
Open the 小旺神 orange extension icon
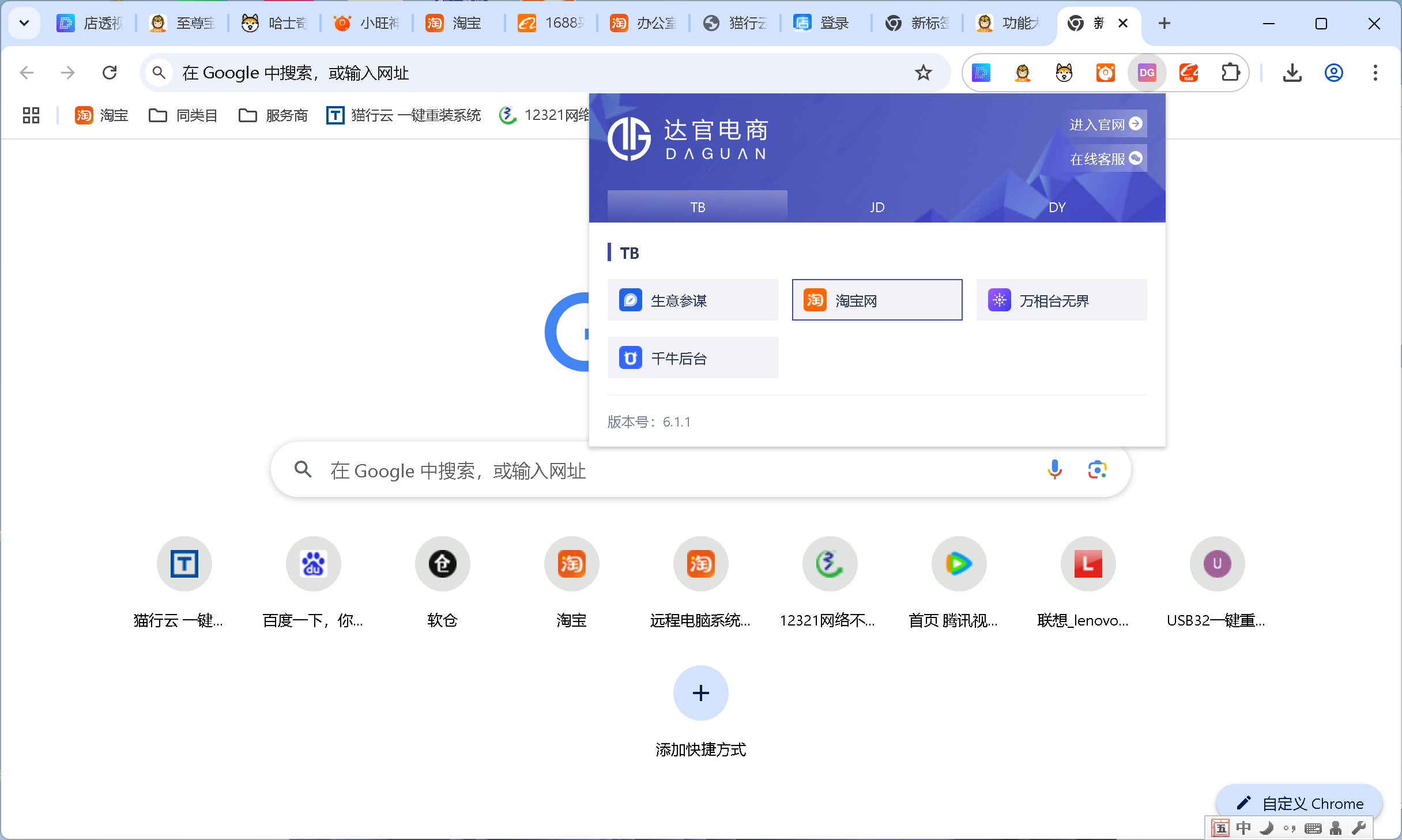pyautogui.click(x=1106, y=73)
